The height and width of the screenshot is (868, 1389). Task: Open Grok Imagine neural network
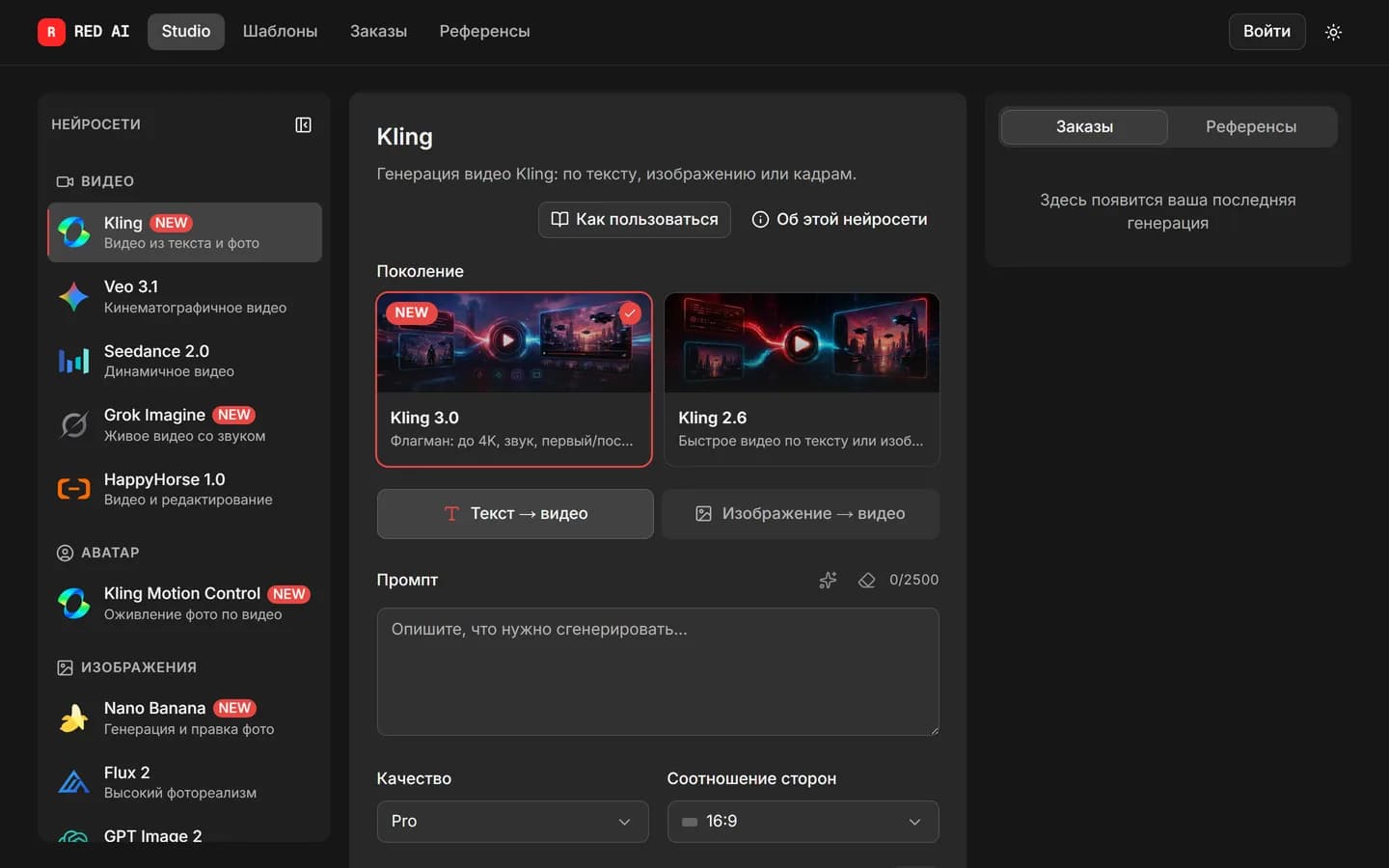(x=184, y=424)
